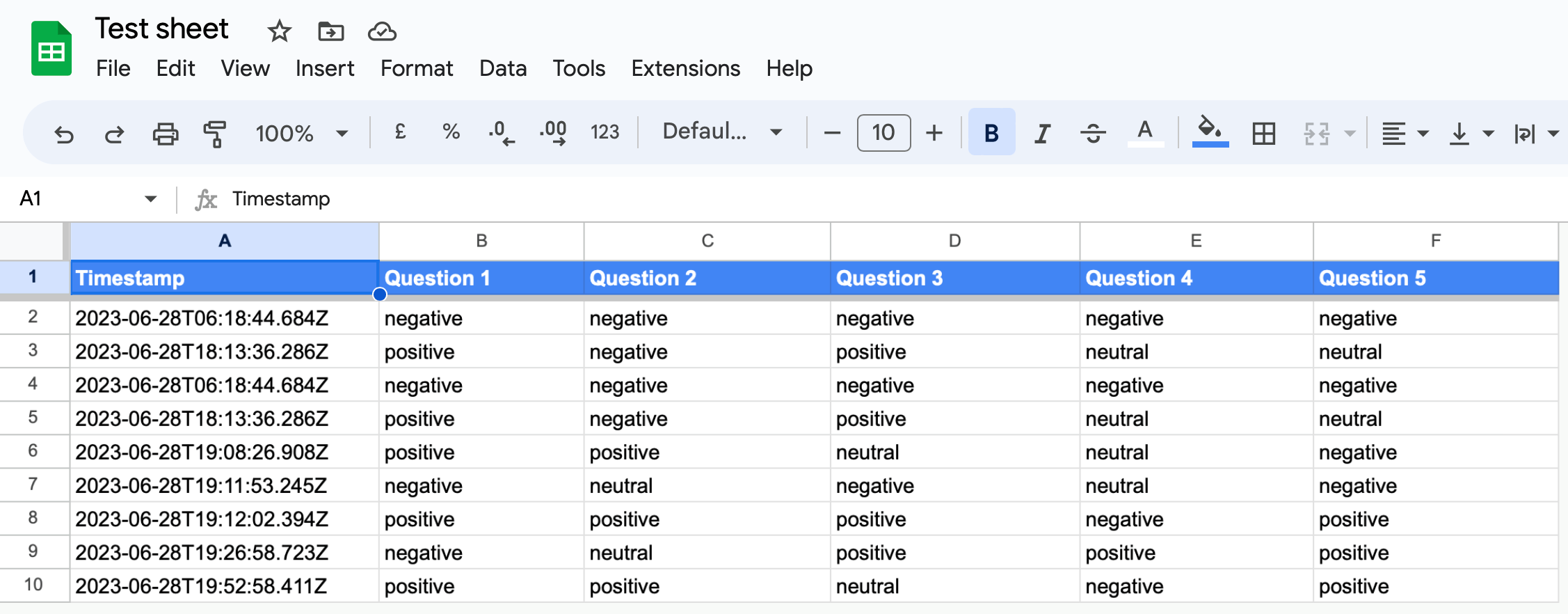Click the font size field showing 10
The image size is (1568, 614).
[x=883, y=132]
